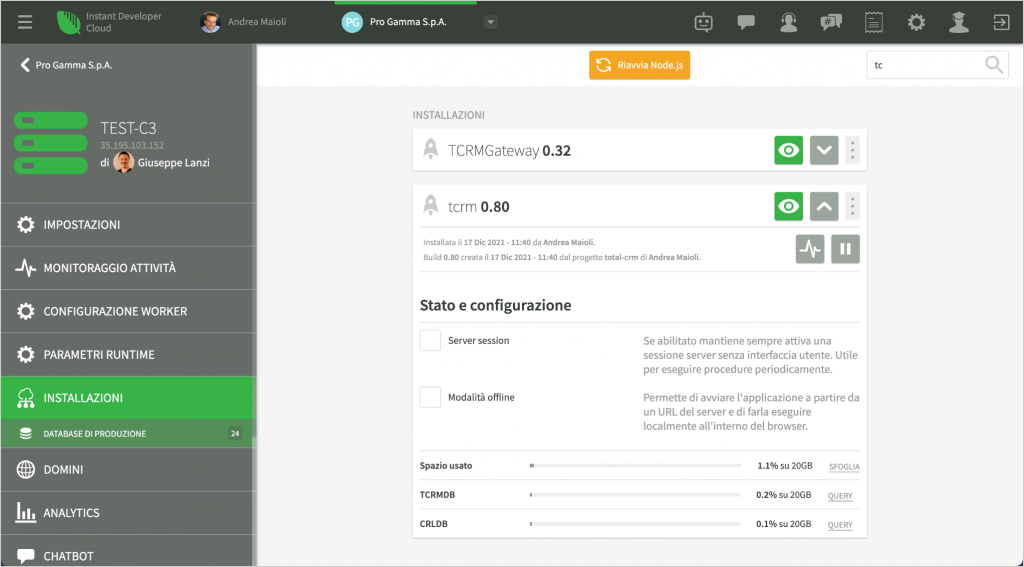Click the Instant Developer Cloud leaf logo
Viewport: 1024px width, 567px height.
pos(68,22)
